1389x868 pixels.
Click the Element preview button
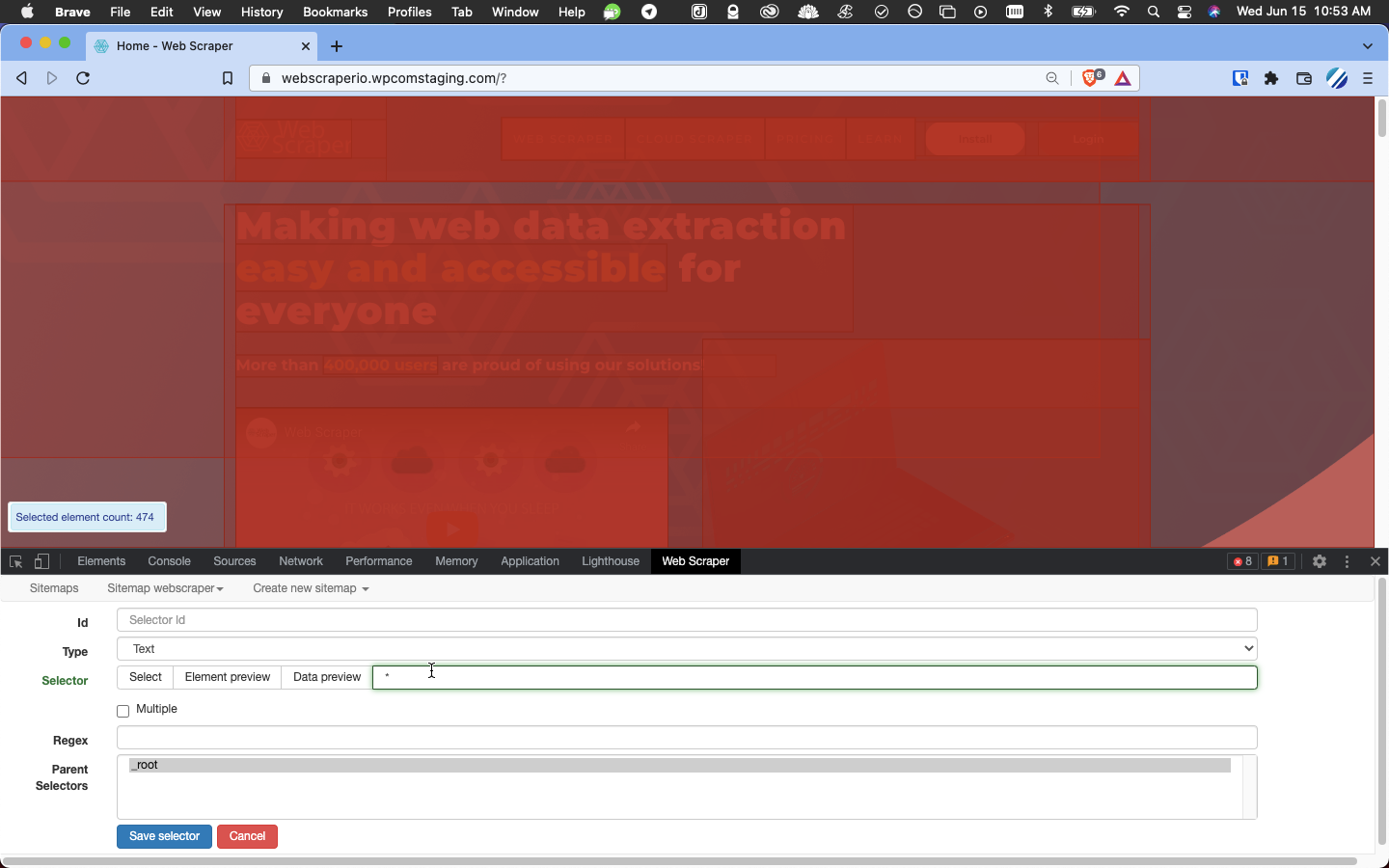(x=228, y=677)
